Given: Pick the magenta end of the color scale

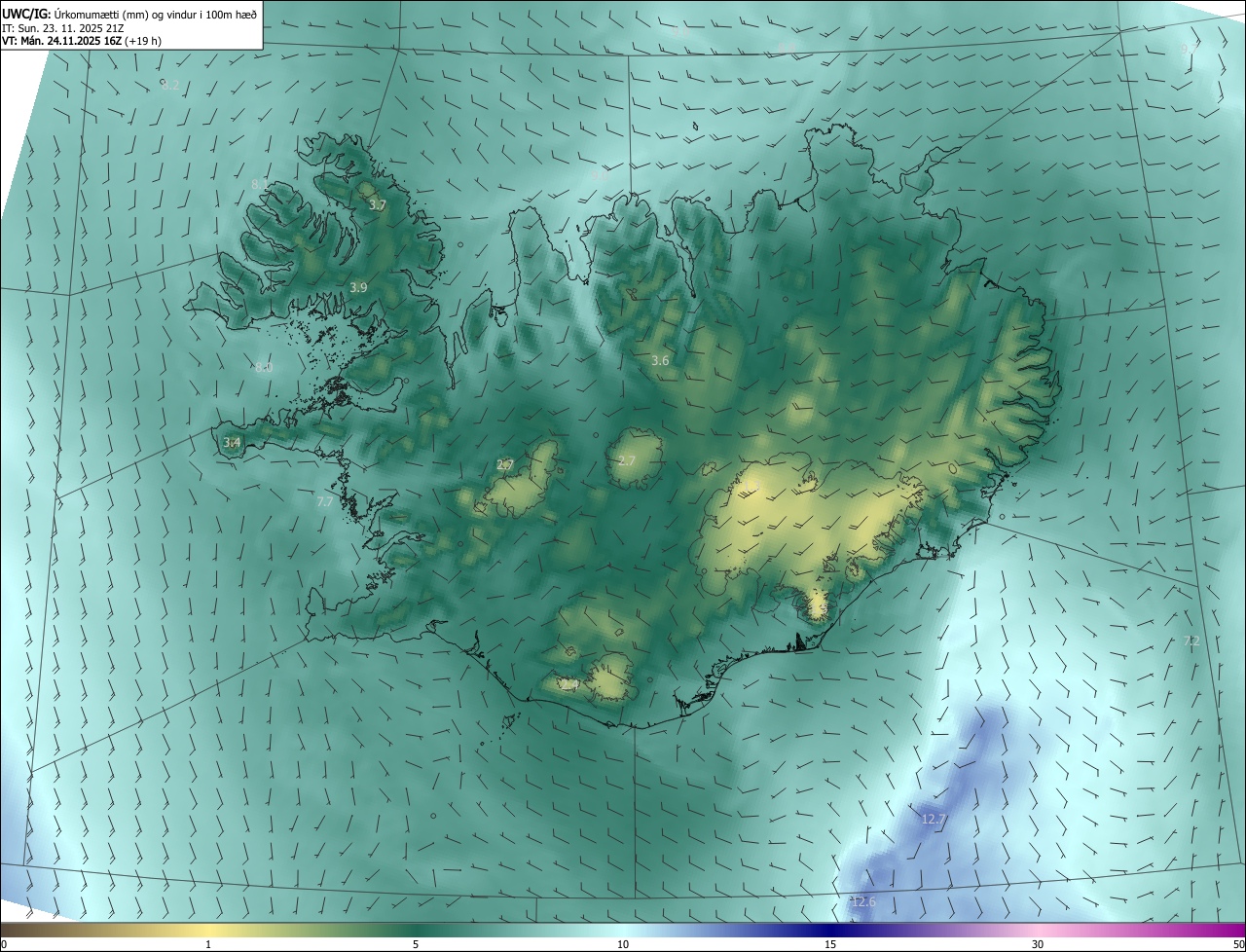Looking at the screenshot, I should coord(1234,930).
